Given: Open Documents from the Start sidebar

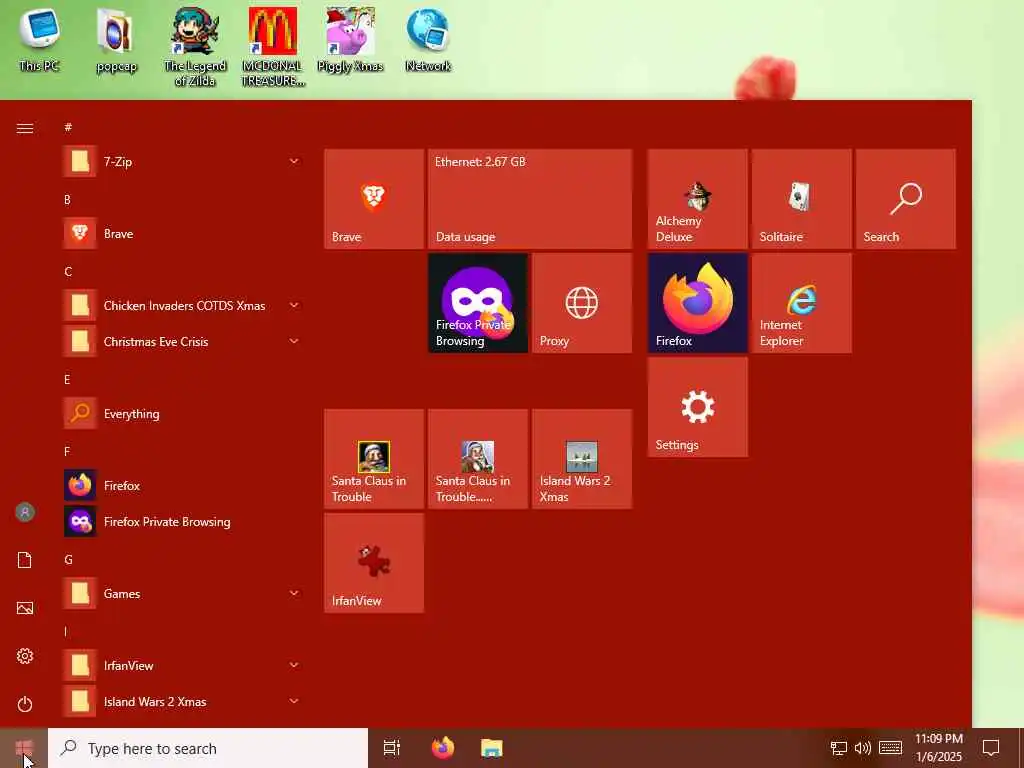Looking at the screenshot, I should click(25, 560).
